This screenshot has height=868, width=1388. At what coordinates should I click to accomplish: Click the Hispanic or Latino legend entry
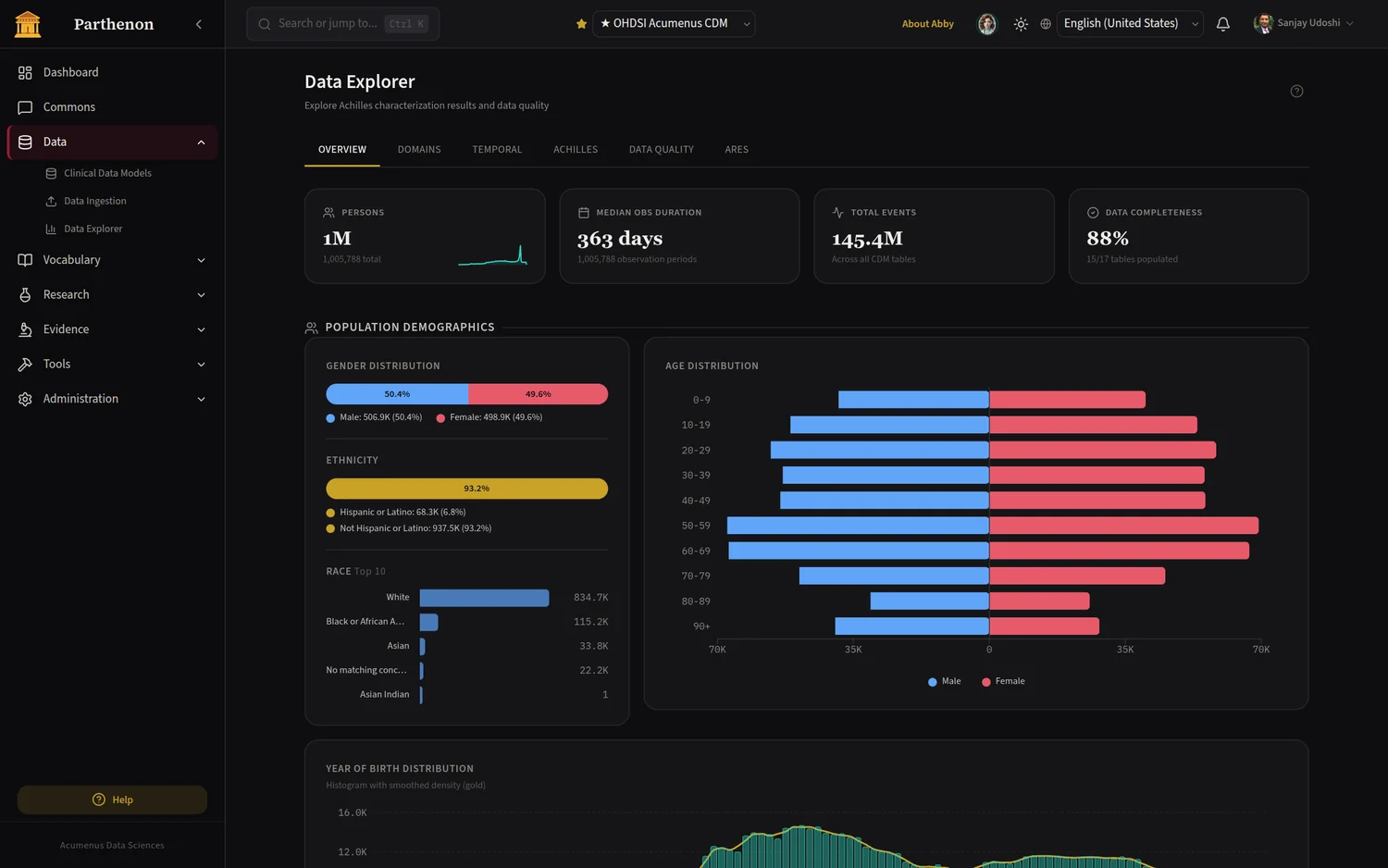396,513
